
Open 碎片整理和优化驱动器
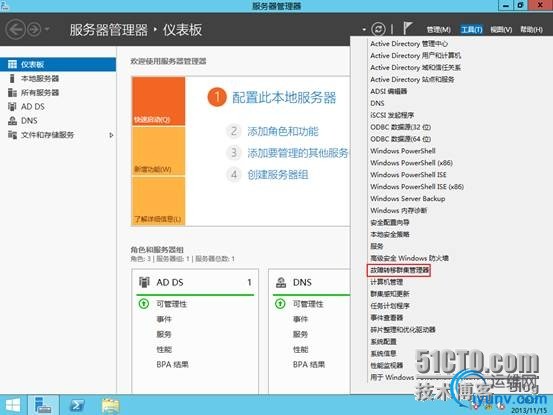pos(403,330)
